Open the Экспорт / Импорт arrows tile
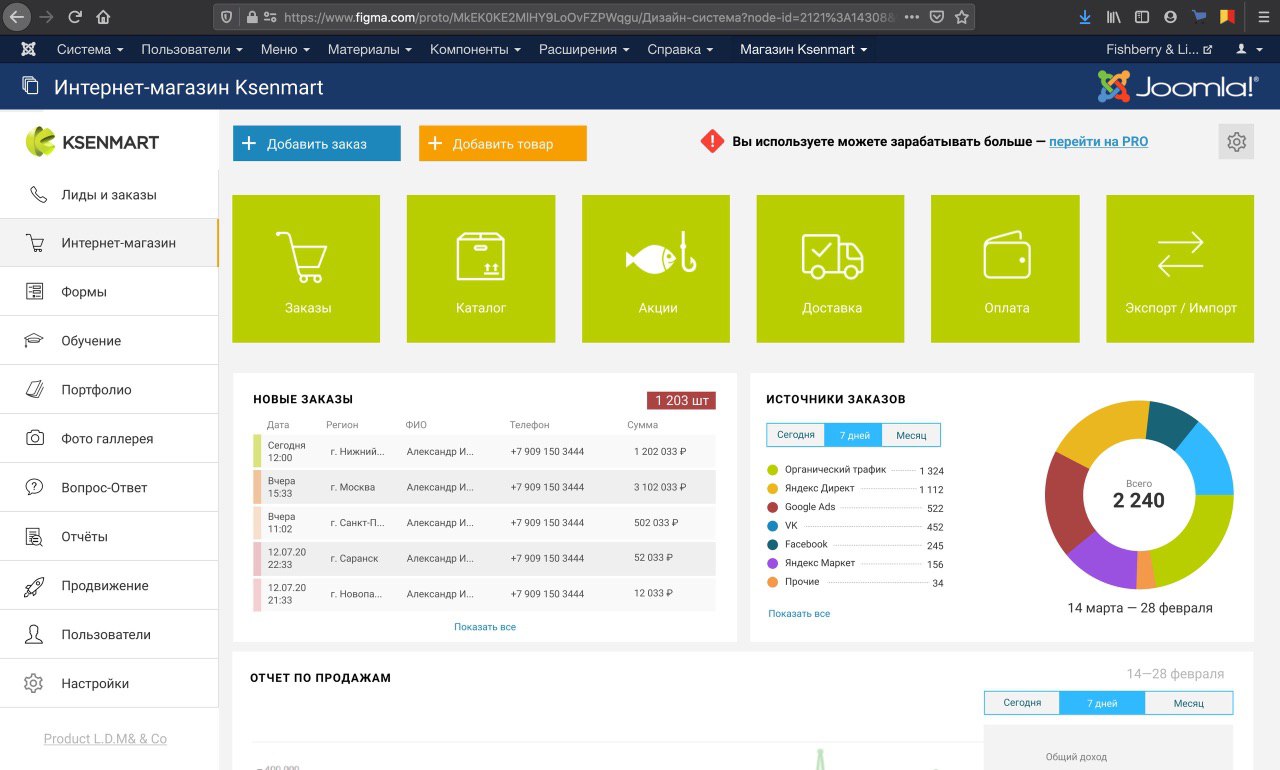This screenshot has width=1280, height=770. [x=1180, y=268]
